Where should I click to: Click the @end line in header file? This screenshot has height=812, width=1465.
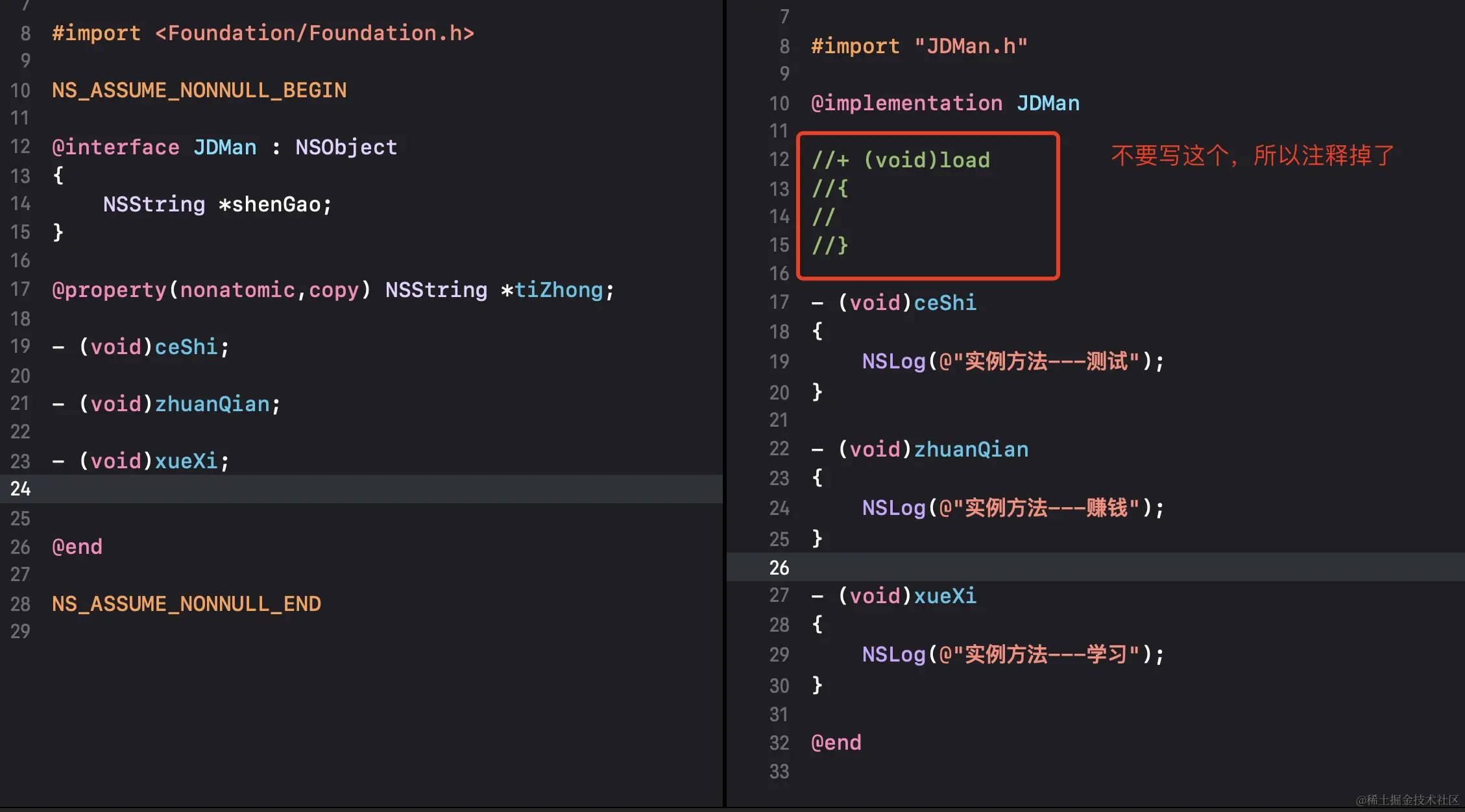[77, 547]
